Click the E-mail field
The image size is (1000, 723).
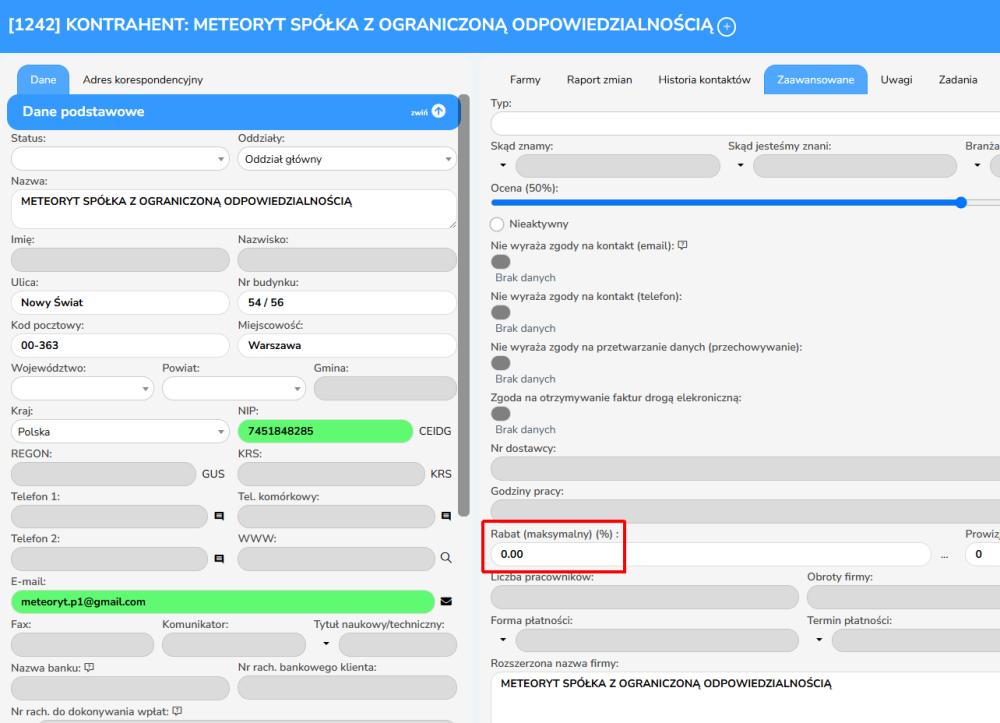pyautogui.click(x=223, y=602)
